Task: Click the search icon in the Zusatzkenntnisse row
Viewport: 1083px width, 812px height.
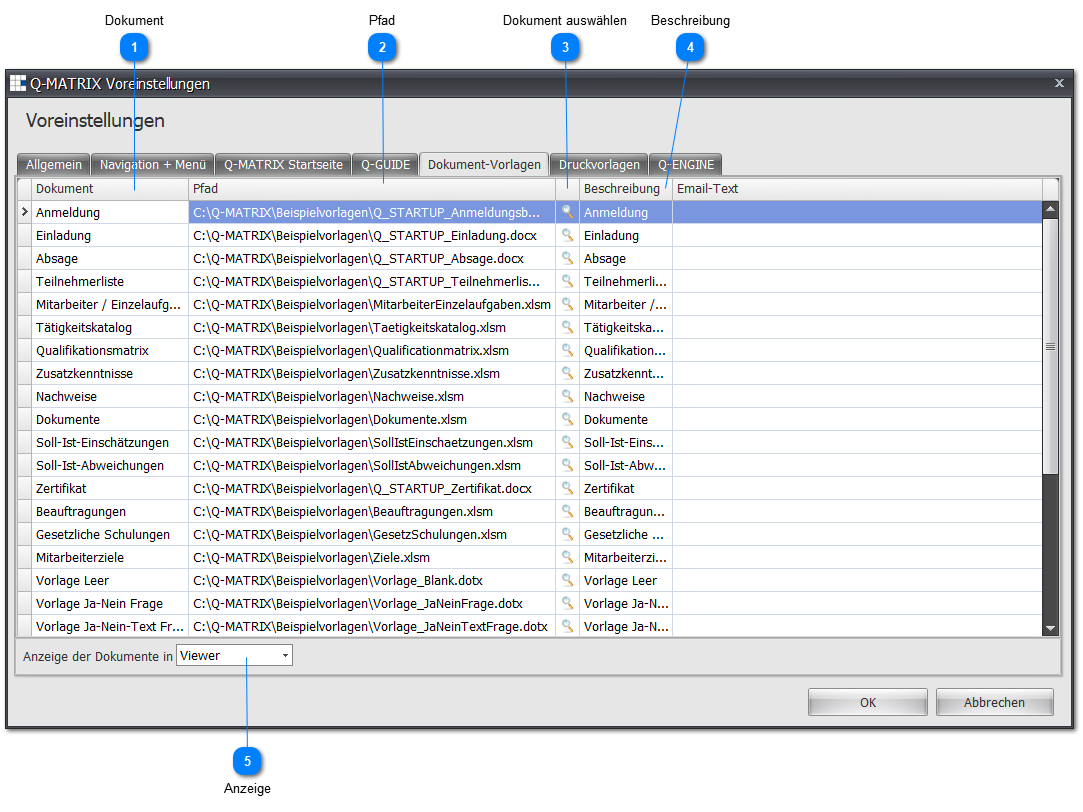Action: tap(567, 373)
